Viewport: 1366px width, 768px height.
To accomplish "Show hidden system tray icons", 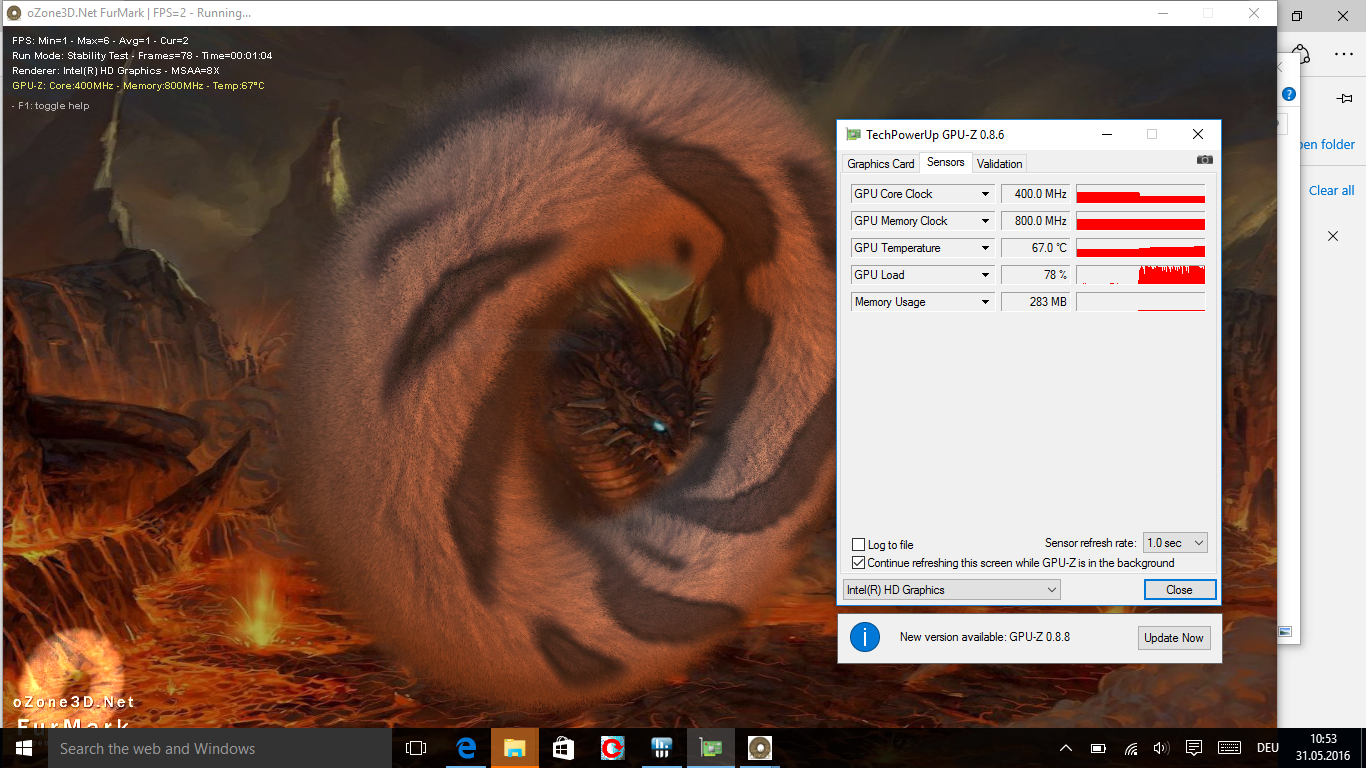I will (x=1066, y=748).
